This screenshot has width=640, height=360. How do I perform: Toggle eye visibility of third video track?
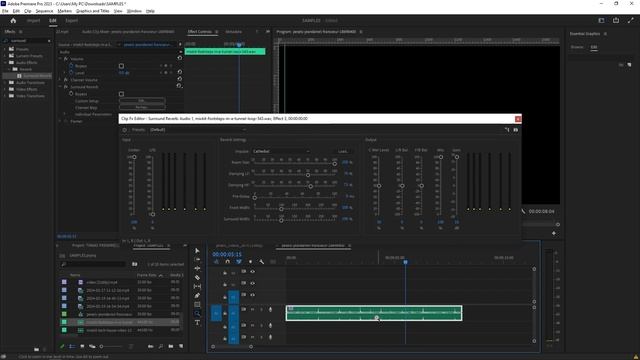(252, 295)
